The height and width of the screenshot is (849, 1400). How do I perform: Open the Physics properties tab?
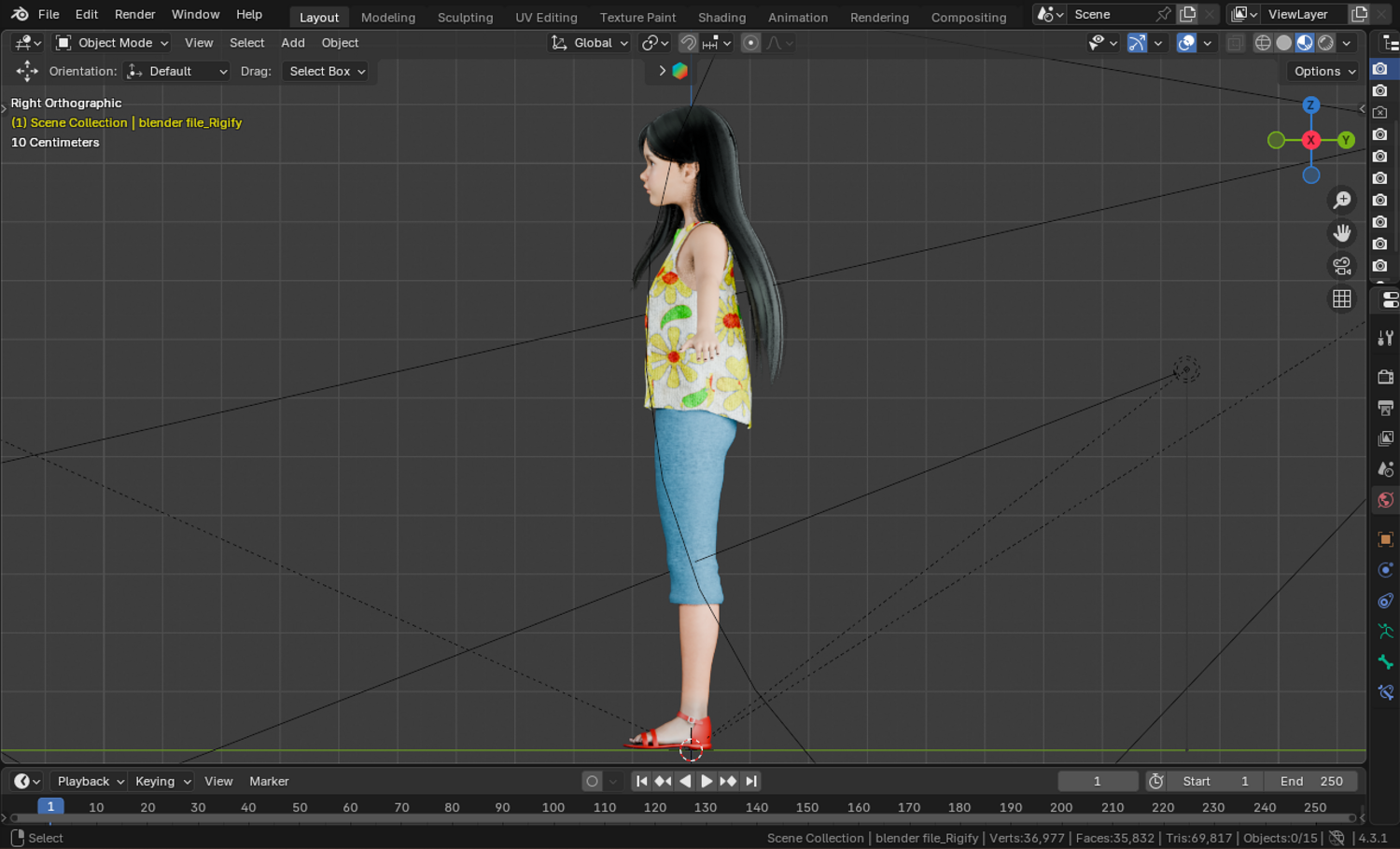tap(1386, 570)
